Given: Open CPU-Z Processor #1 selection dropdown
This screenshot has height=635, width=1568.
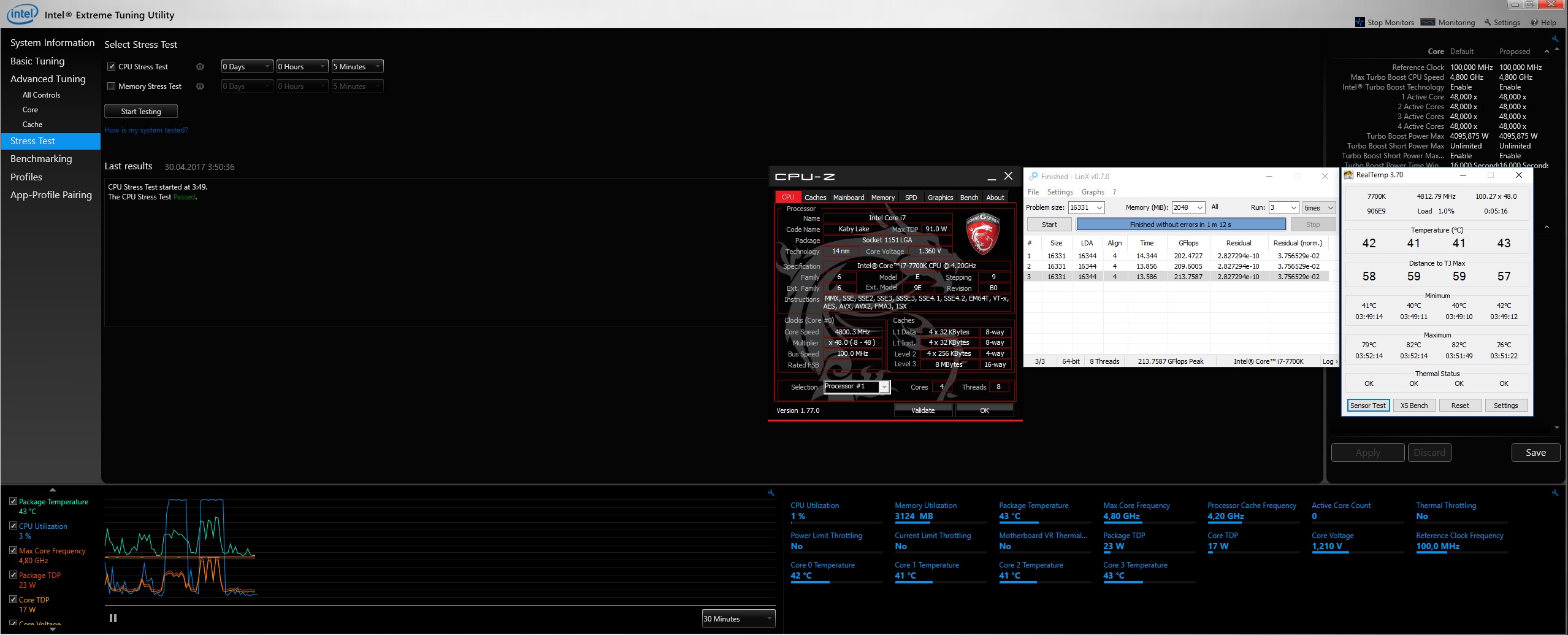Looking at the screenshot, I should (x=857, y=387).
